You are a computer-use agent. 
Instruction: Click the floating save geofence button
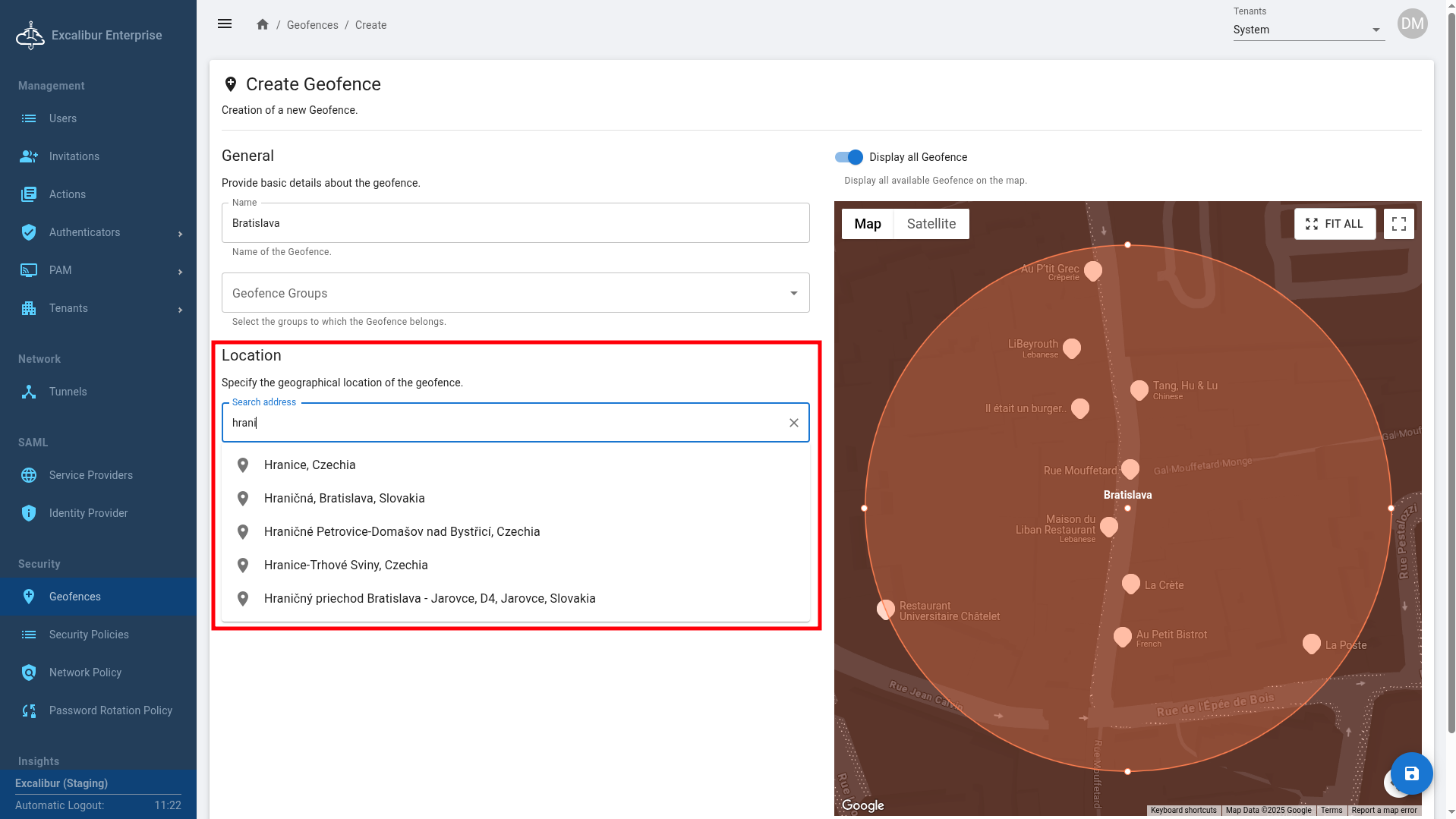point(1411,773)
